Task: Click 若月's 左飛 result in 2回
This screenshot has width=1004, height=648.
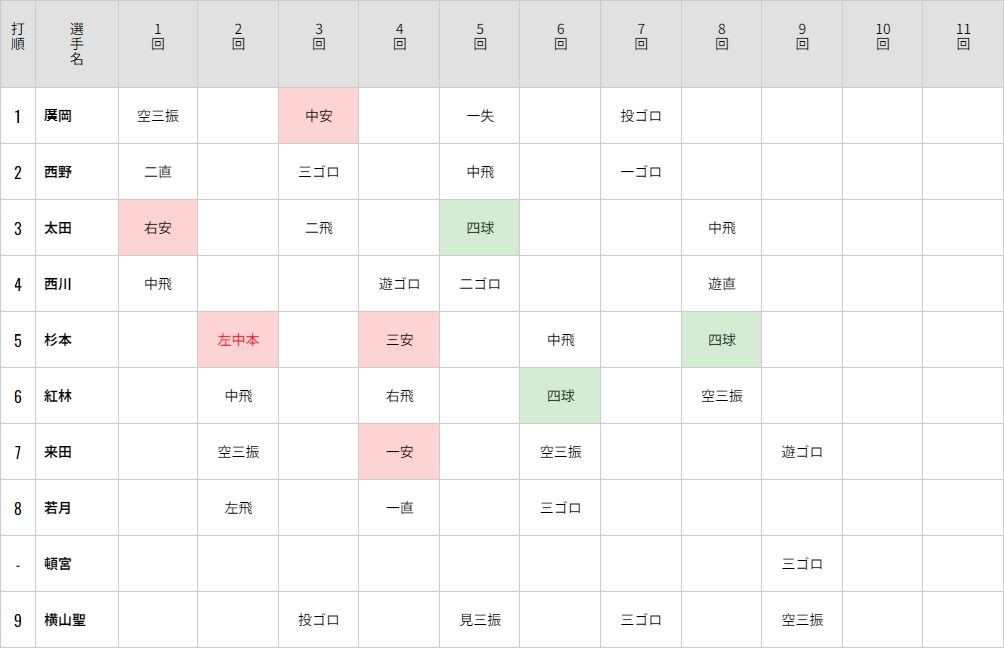Action: 238,508
